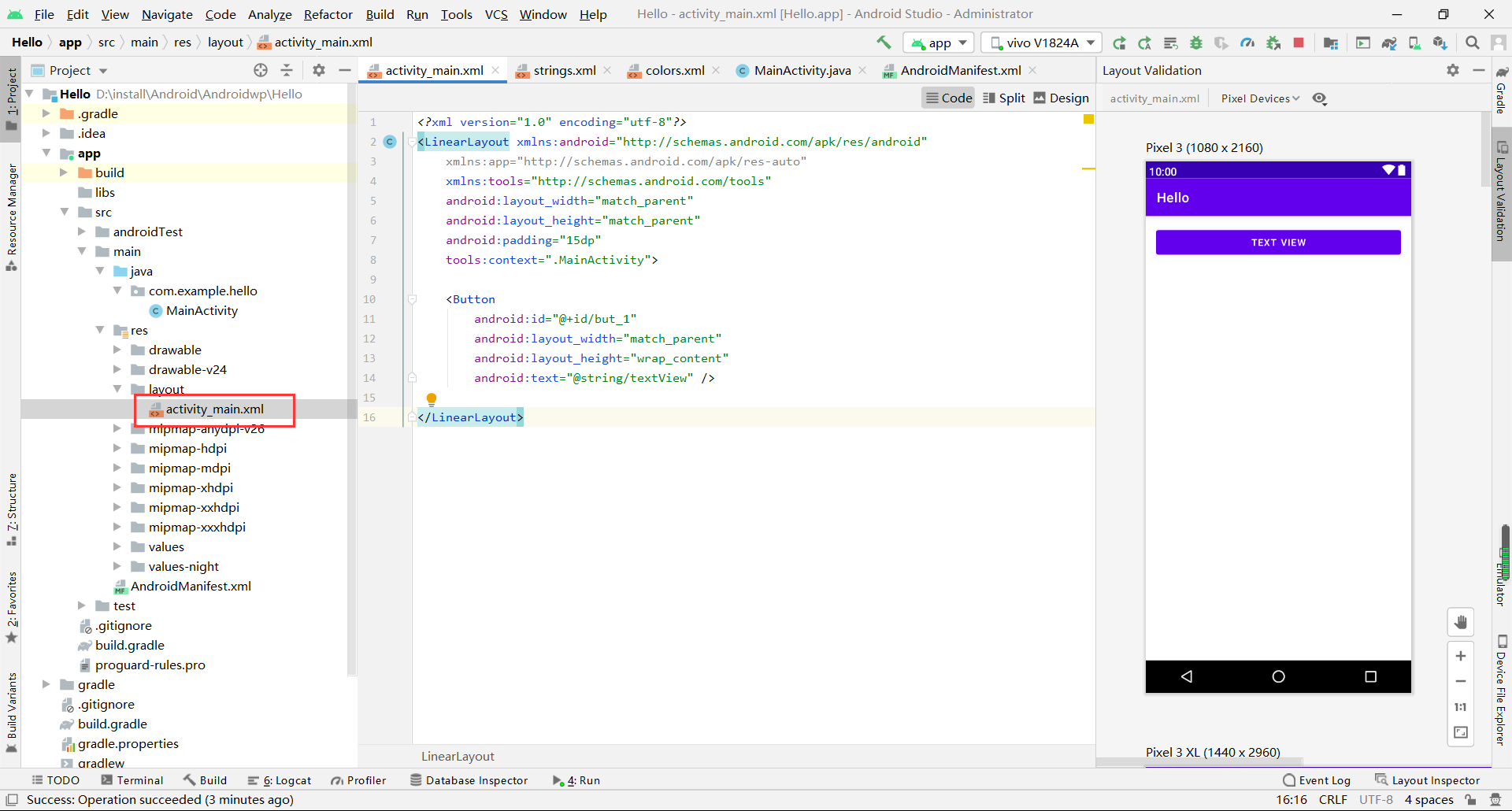Screen dimensions: 1512x811
Task: Open the vivo V1824A device dropdown
Action: 1043,43
